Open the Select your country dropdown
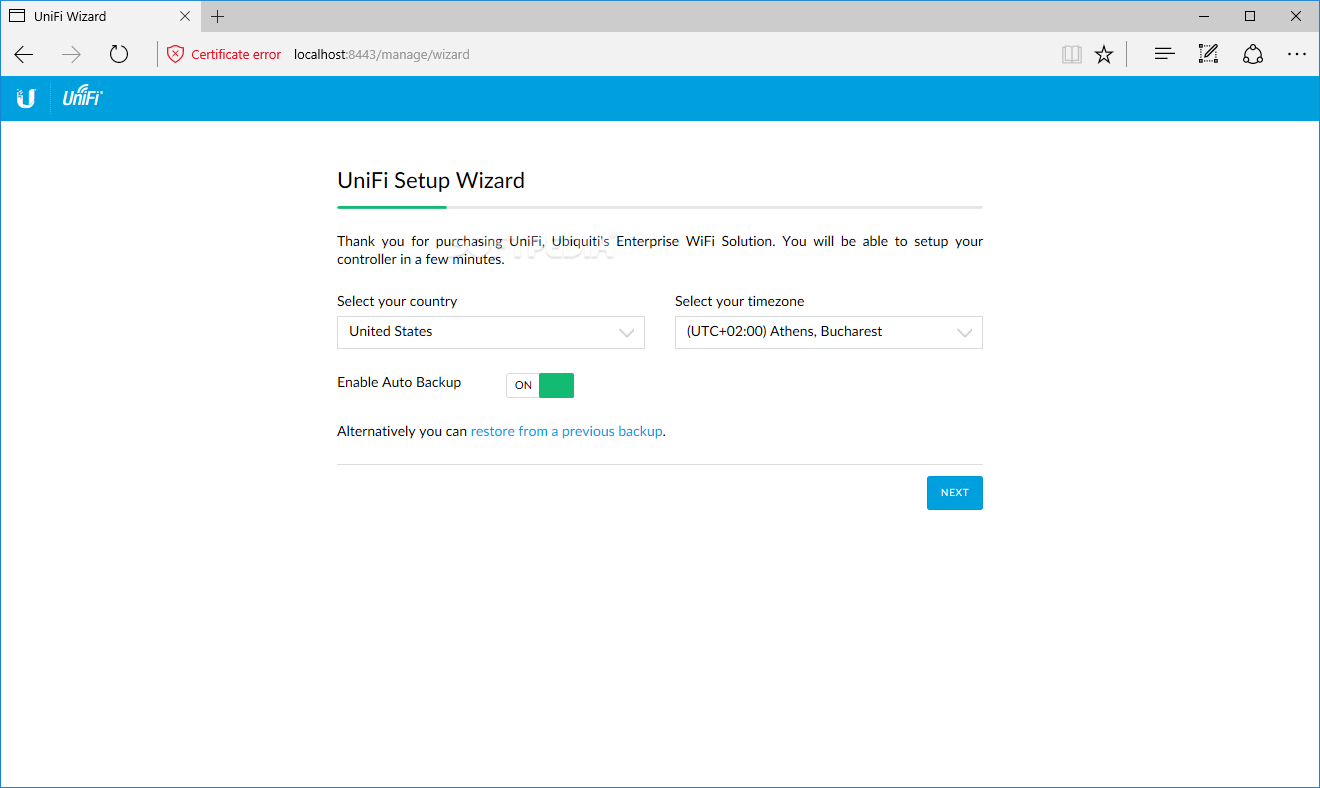1320x788 pixels. [491, 332]
